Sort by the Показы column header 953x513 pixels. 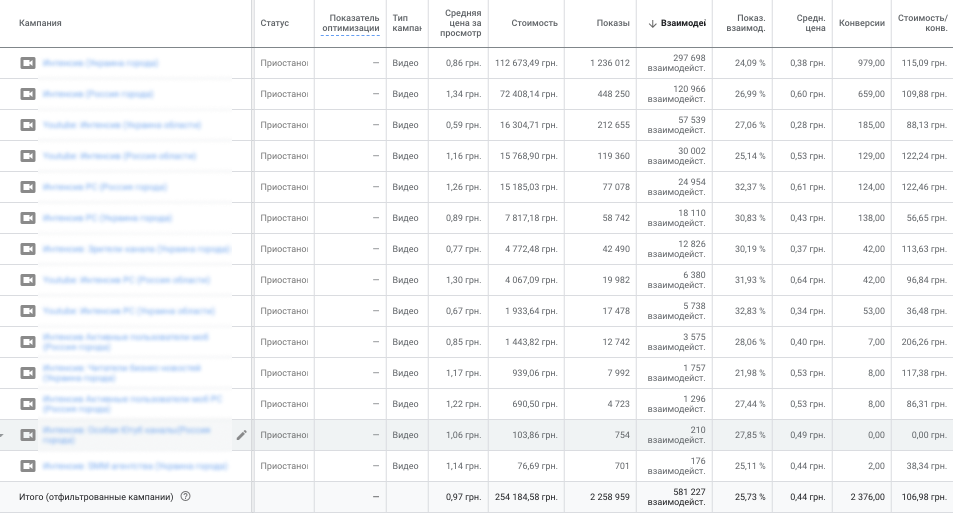coord(613,23)
